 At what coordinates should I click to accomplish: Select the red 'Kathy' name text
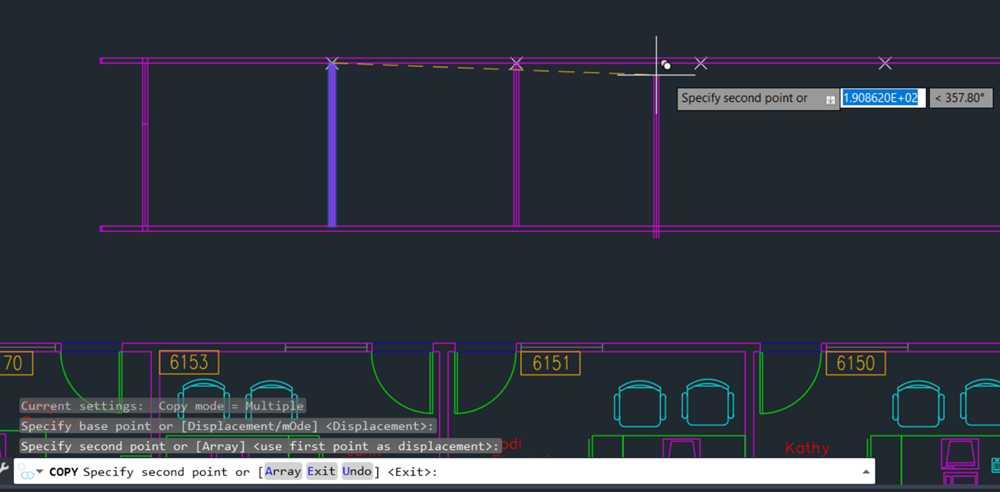coord(807,448)
